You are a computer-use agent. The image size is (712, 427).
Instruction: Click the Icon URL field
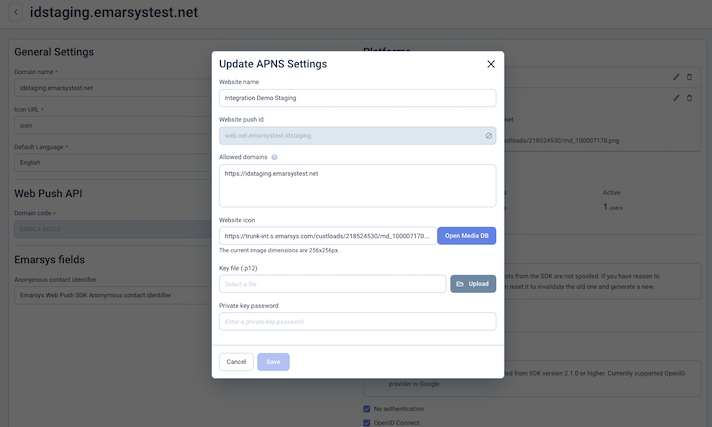point(113,125)
